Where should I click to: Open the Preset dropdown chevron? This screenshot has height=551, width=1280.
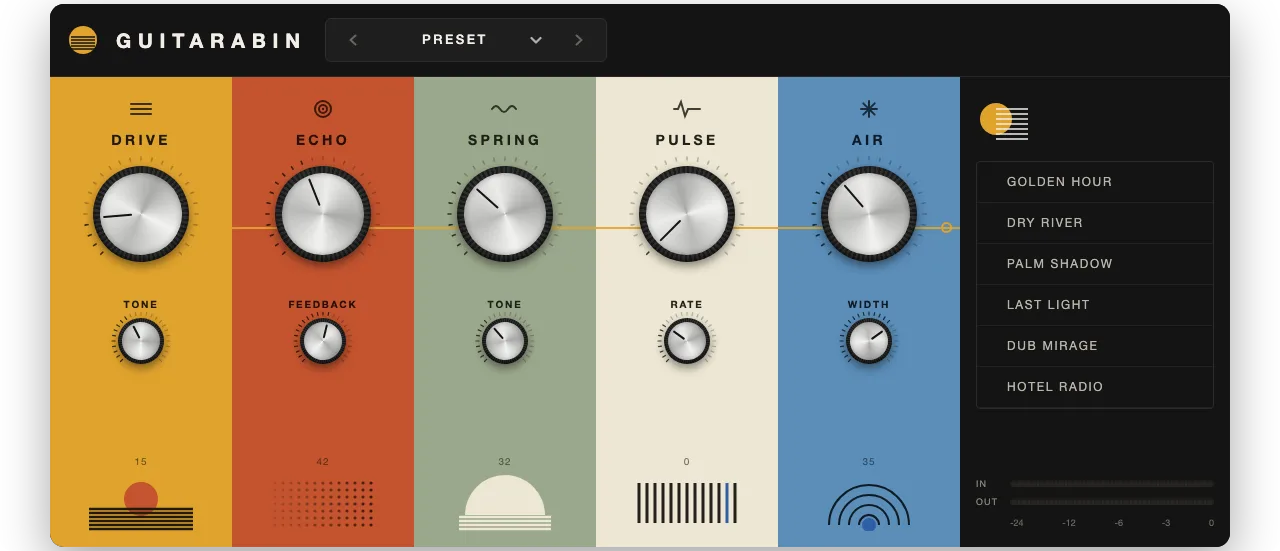tap(536, 40)
